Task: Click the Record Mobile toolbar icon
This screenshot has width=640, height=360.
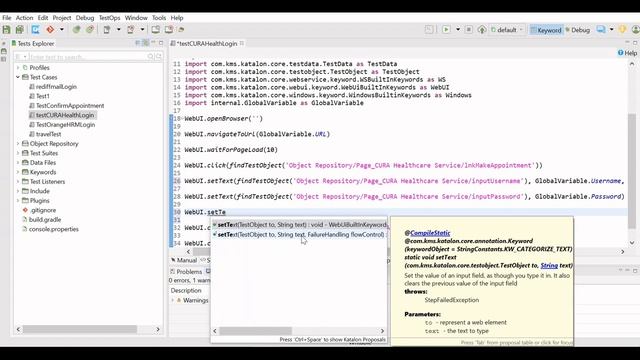Action: tap(131, 29)
